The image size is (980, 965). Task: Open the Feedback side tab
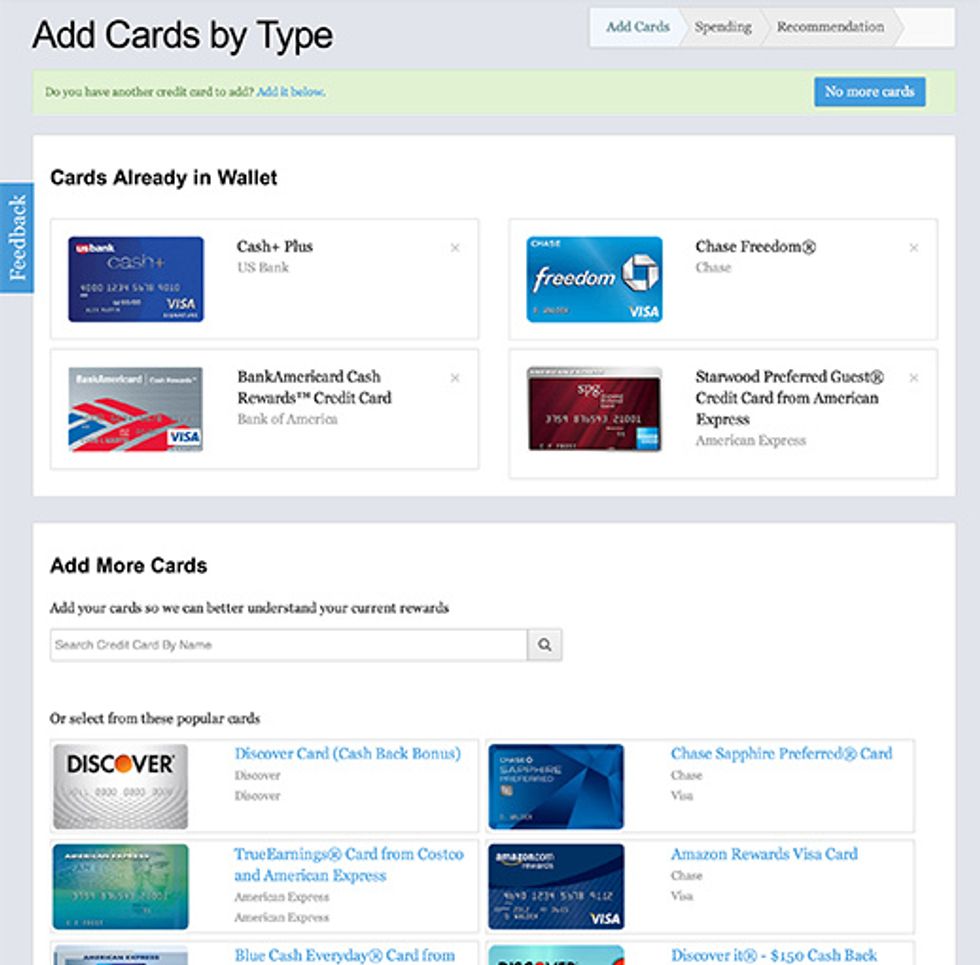pos(17,238)
